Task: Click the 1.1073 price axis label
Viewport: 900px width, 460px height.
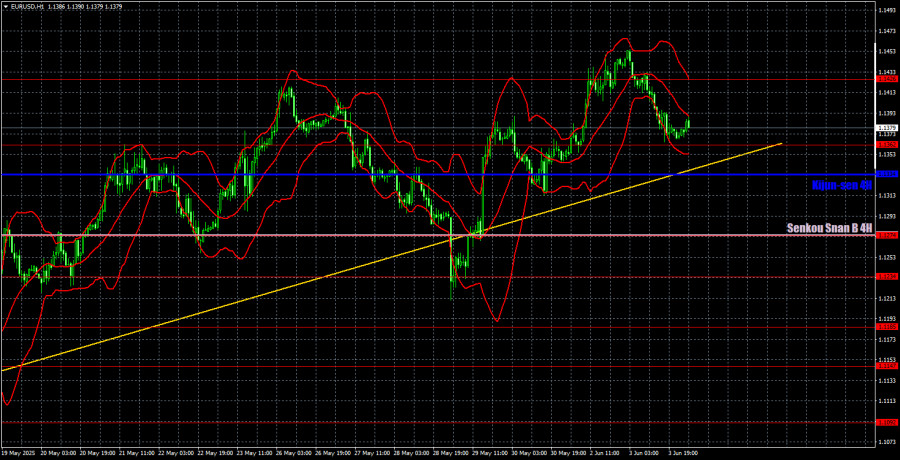Action: point(887,442)
